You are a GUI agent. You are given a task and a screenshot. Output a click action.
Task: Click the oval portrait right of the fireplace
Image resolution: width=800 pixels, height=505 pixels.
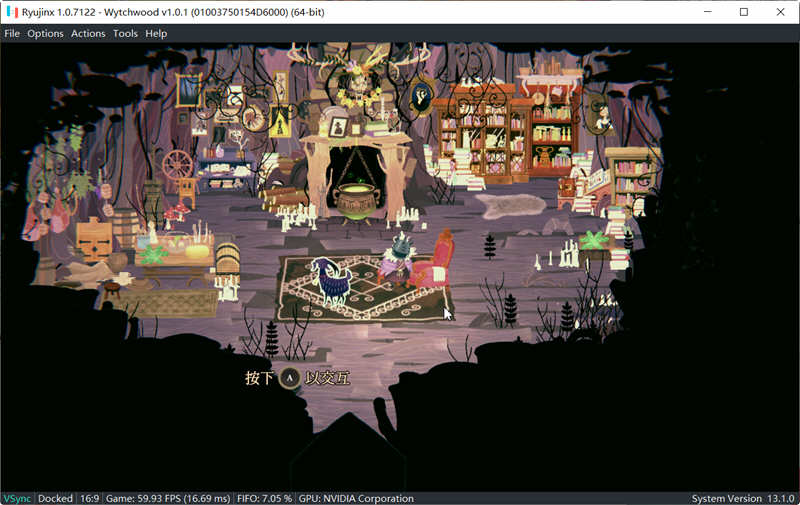point(421,97)
